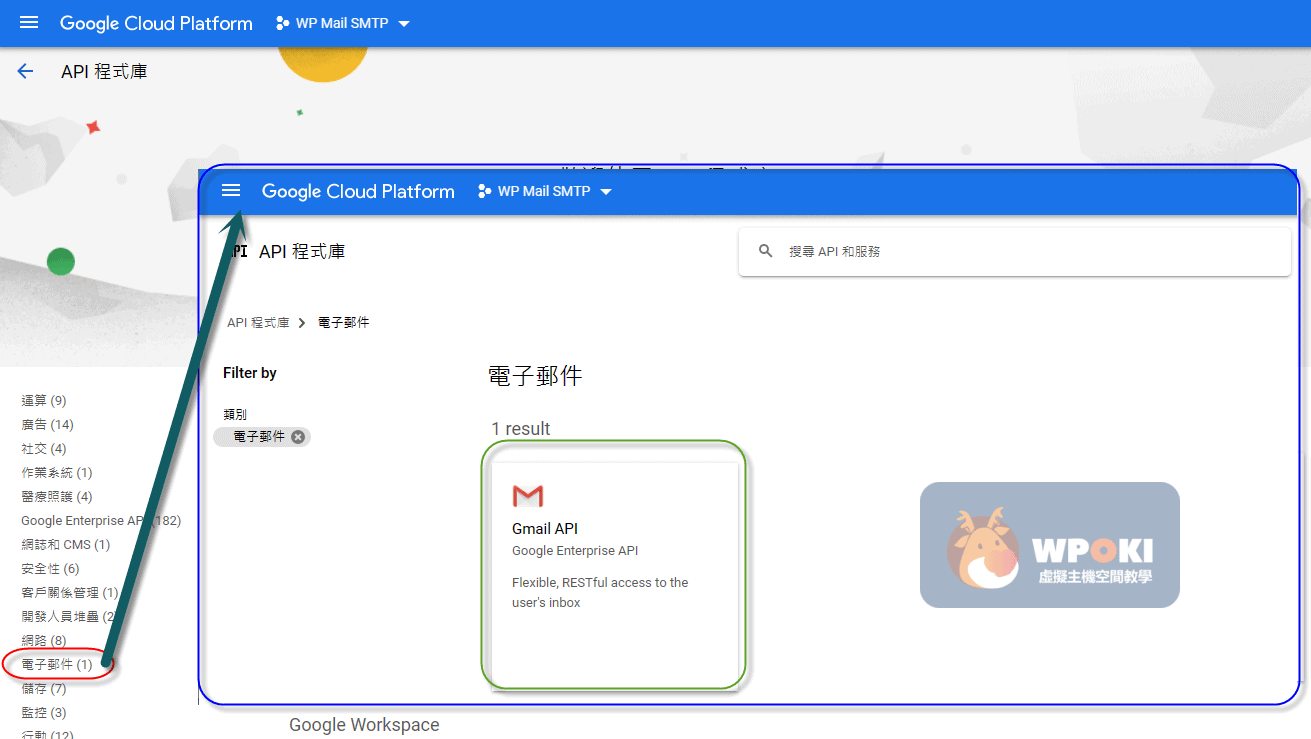
Task: Click the project icon beside WP Mail SMTP in the inset header
Action: tap(484, 191)
